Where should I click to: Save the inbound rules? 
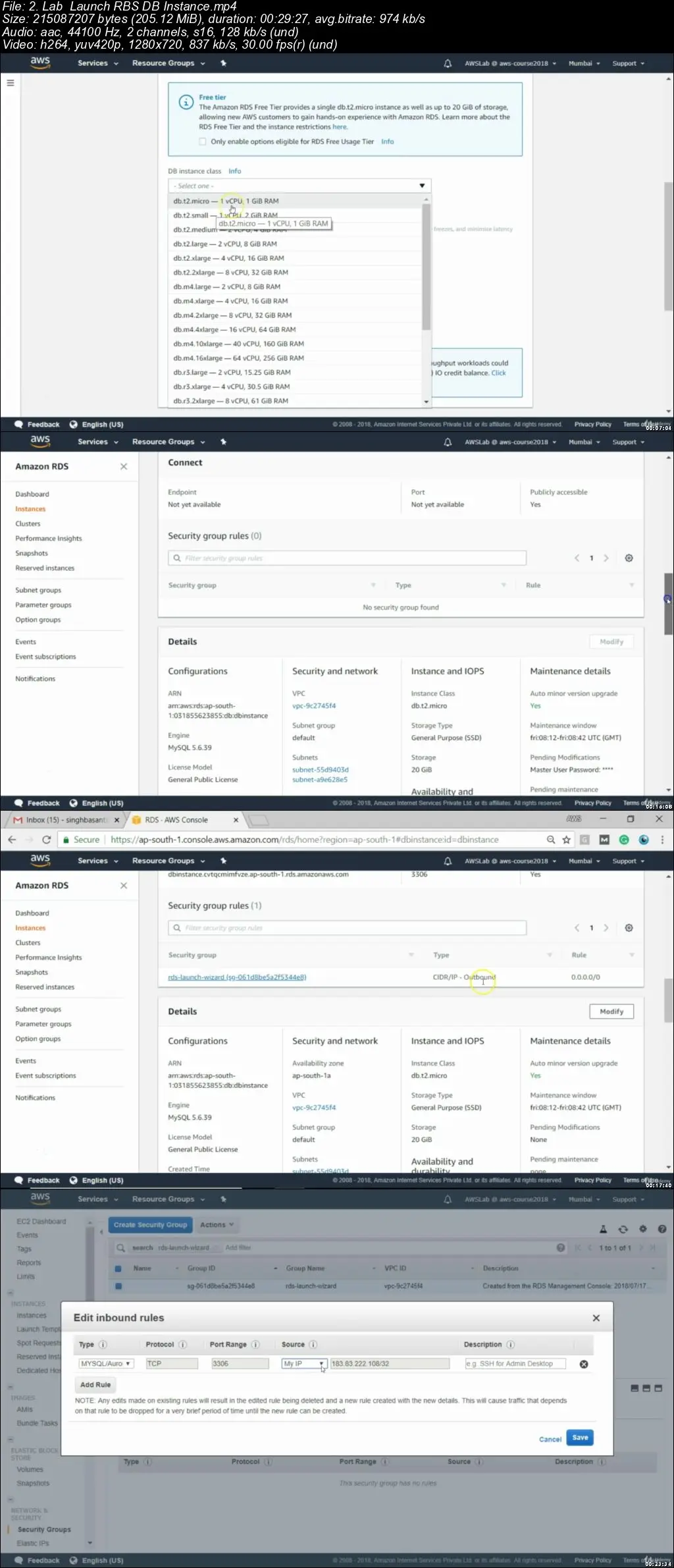(x=580, y=1438)
